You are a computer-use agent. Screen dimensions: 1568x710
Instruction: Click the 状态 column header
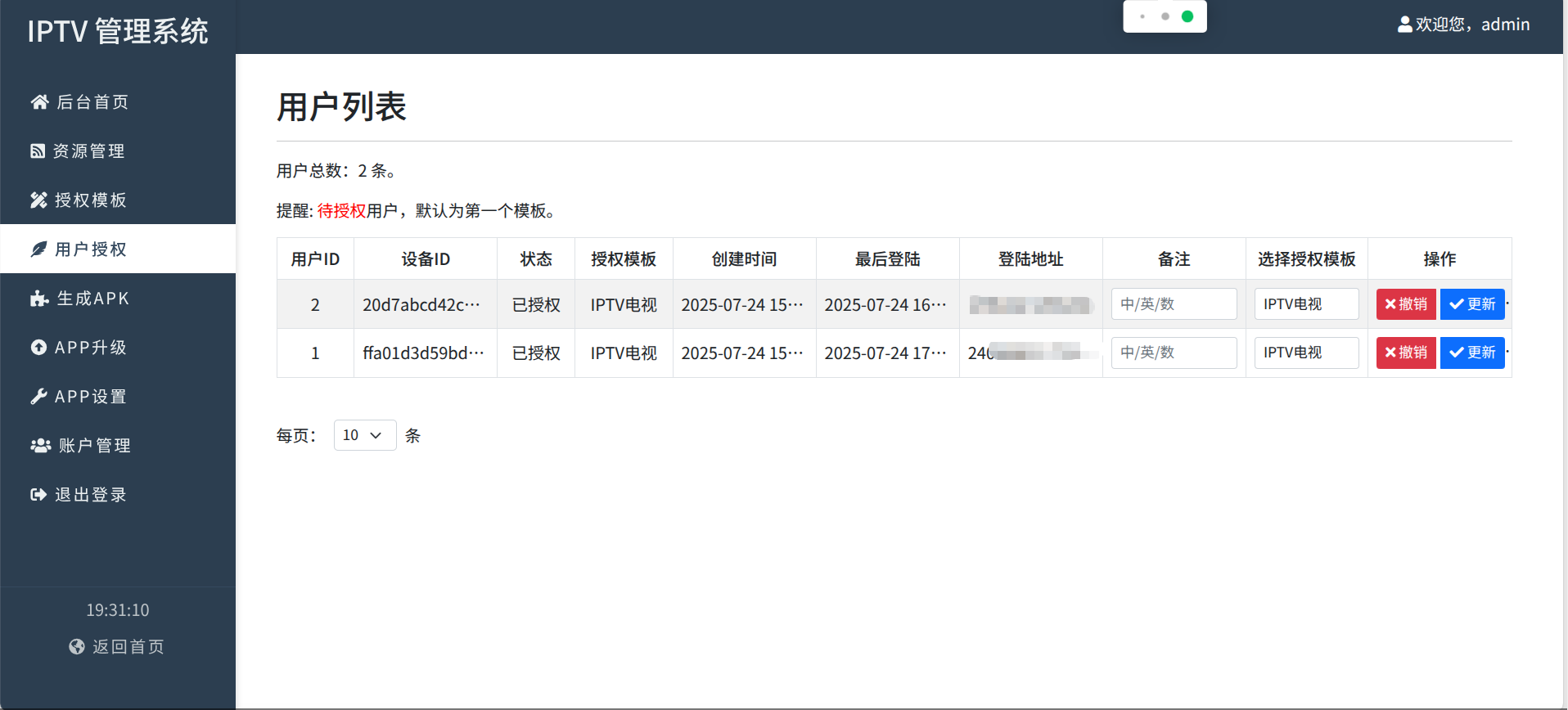(536, 258)
